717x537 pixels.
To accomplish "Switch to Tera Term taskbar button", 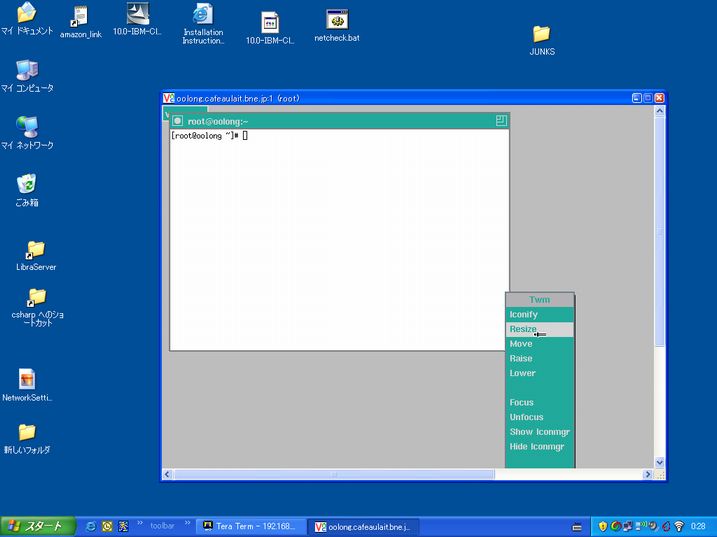I will click(x=250, y=526).
